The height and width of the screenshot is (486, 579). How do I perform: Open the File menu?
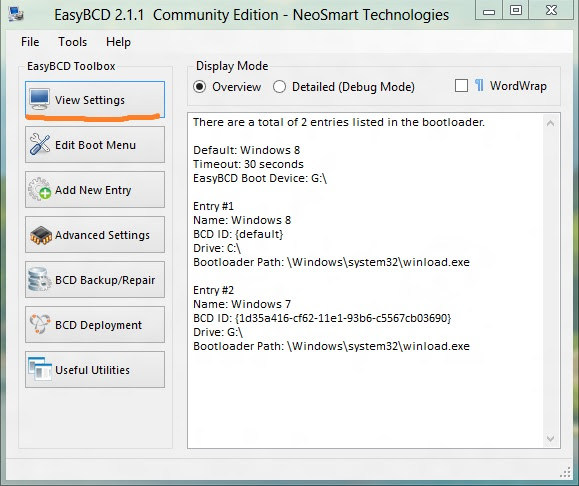[30, 42]
